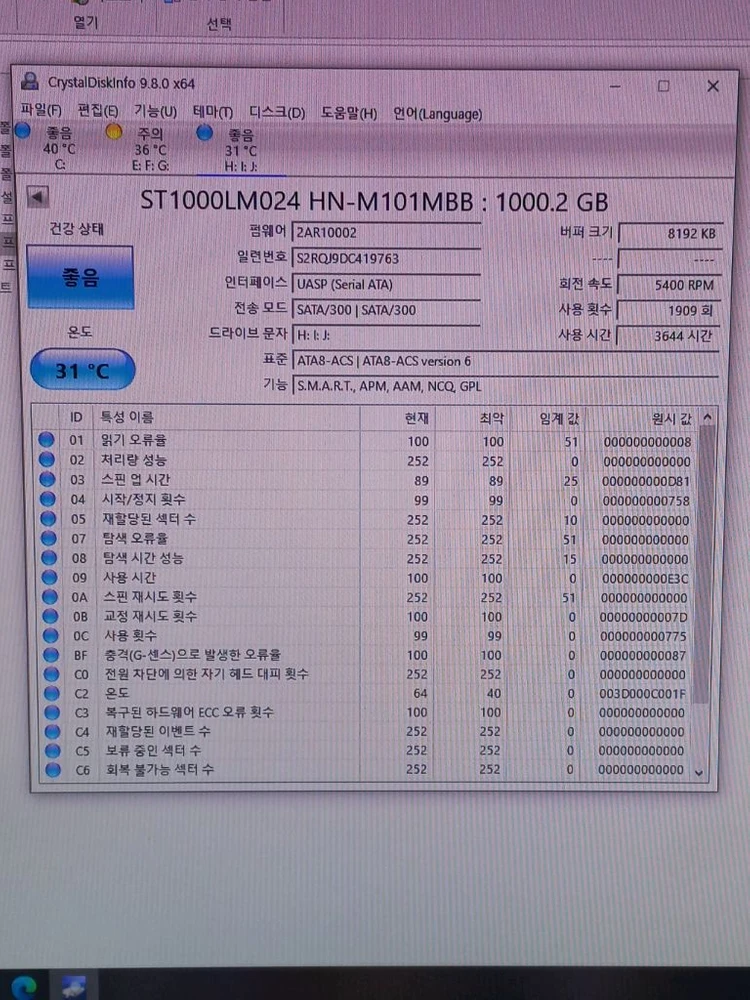The width and height of the screenshot is (750, 1000).
Task: Open the 편집(E) menu
Action: coord(98,111)
